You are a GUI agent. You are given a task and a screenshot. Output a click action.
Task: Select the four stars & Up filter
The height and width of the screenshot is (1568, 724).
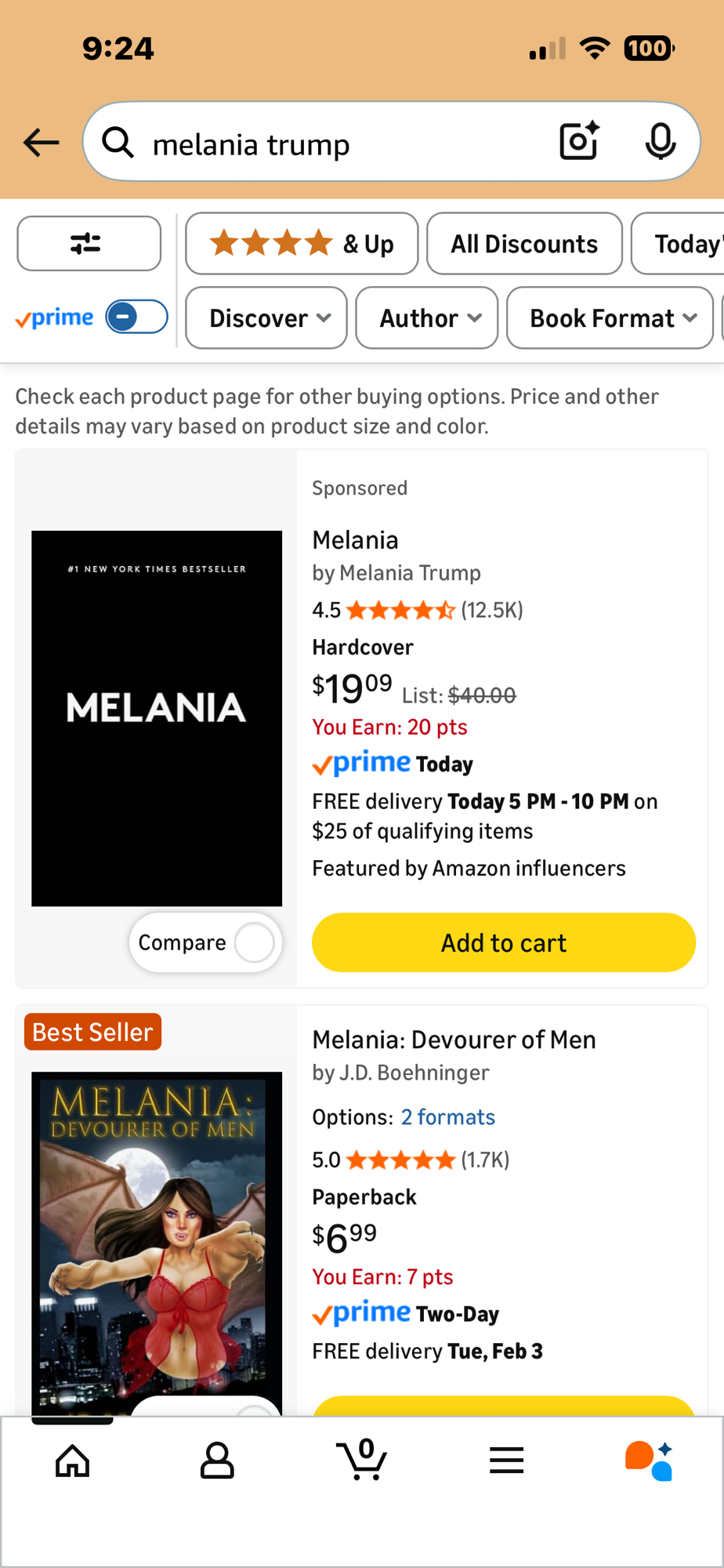pos(302,244)
